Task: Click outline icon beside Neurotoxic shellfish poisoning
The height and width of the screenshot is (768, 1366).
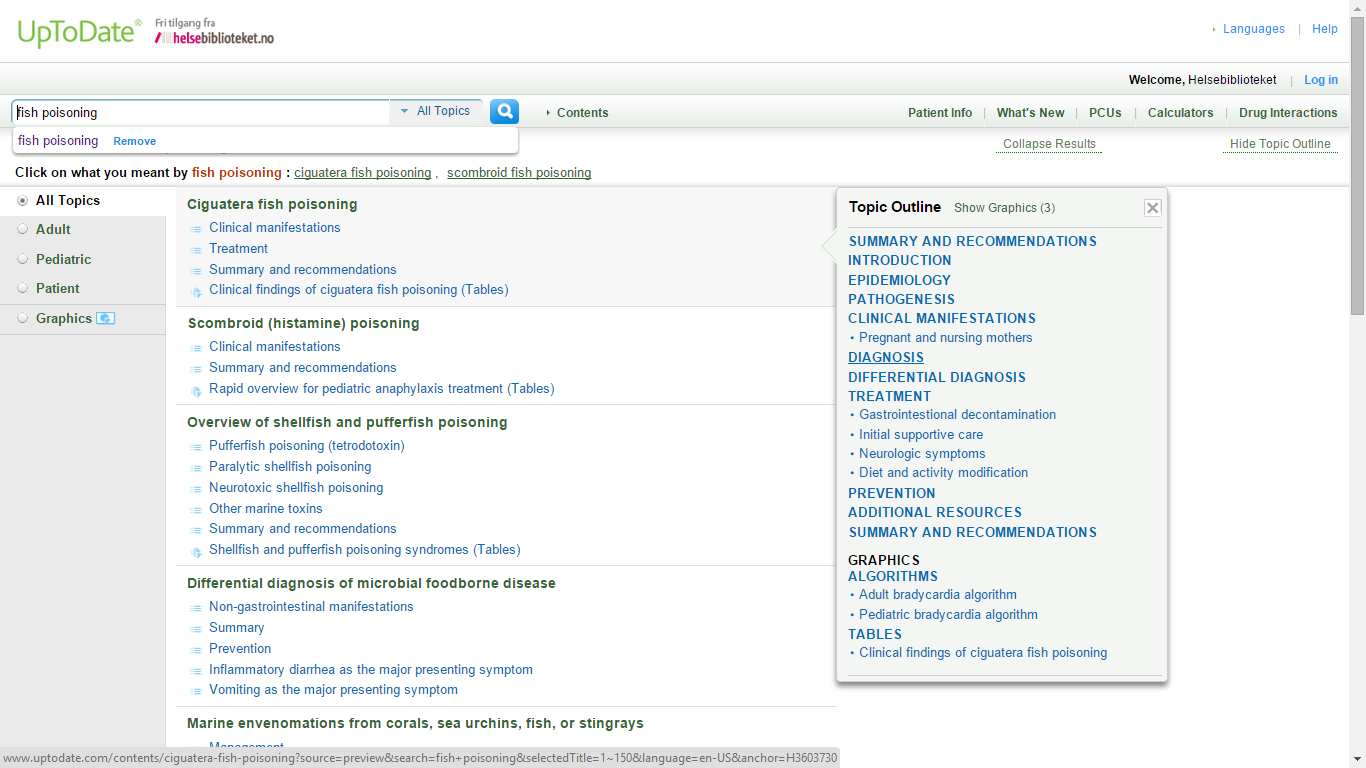Action: coord(196,488)
